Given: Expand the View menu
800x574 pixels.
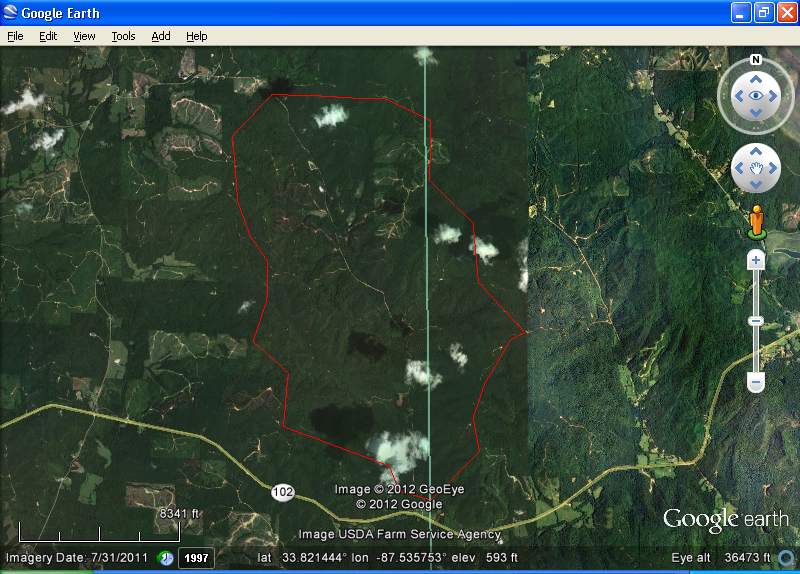Looking at the screenshot, I should (84, 36).
